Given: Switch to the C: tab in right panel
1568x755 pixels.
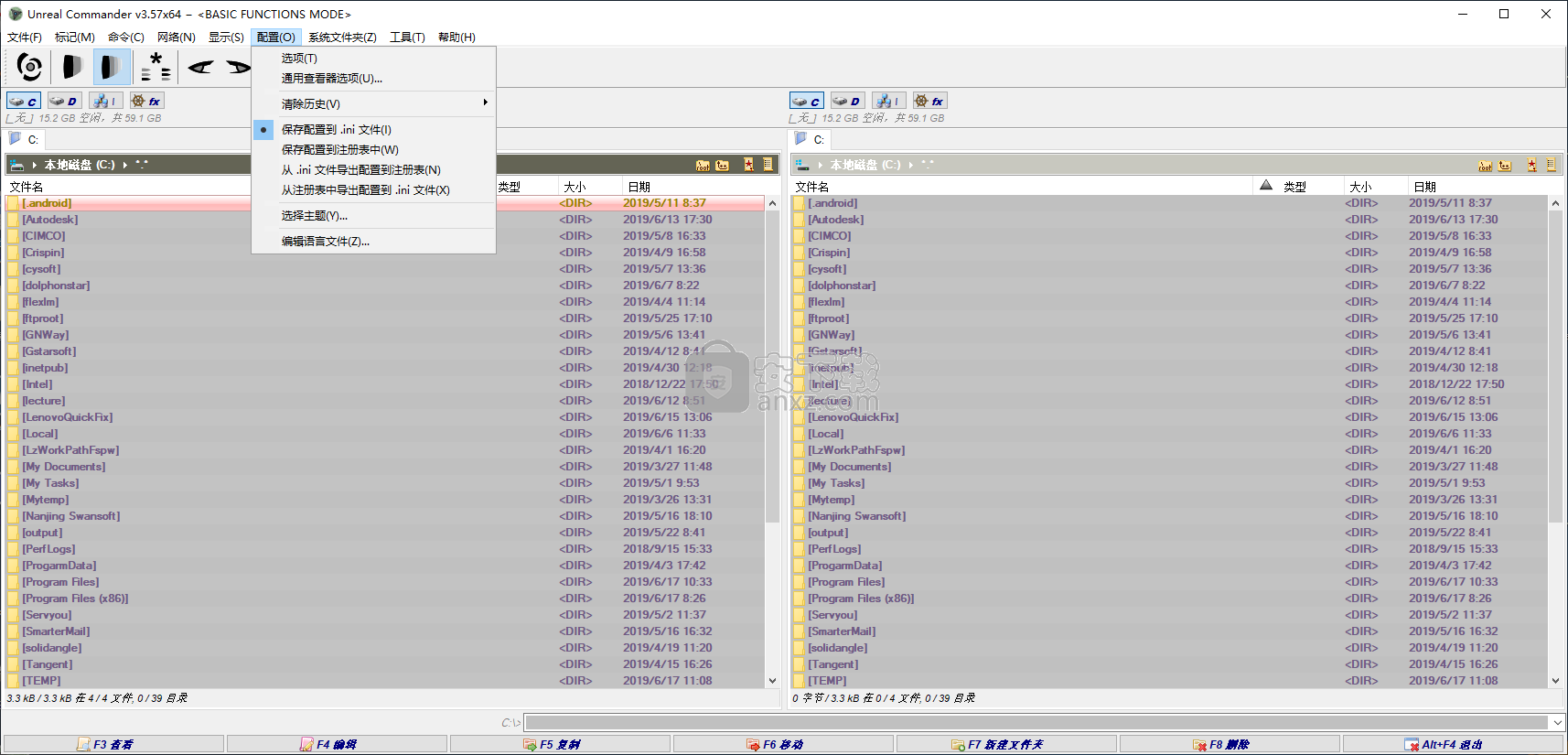Looking at the screenshot, I should [x=811, y=140].
